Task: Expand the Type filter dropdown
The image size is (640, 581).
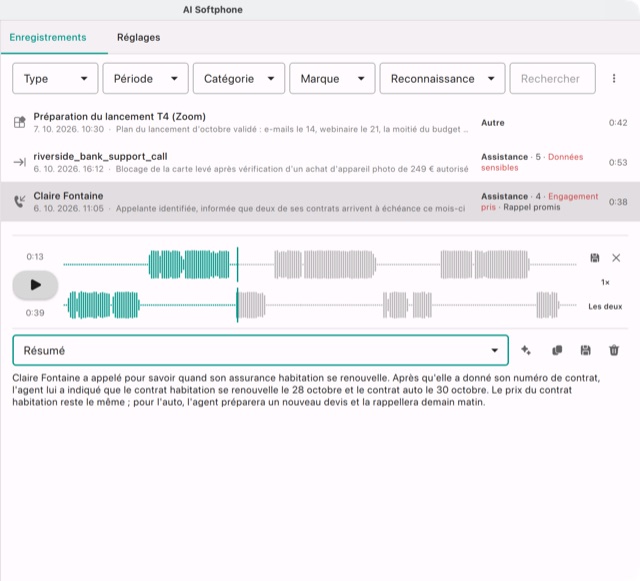Action: [x=55, y=78]
